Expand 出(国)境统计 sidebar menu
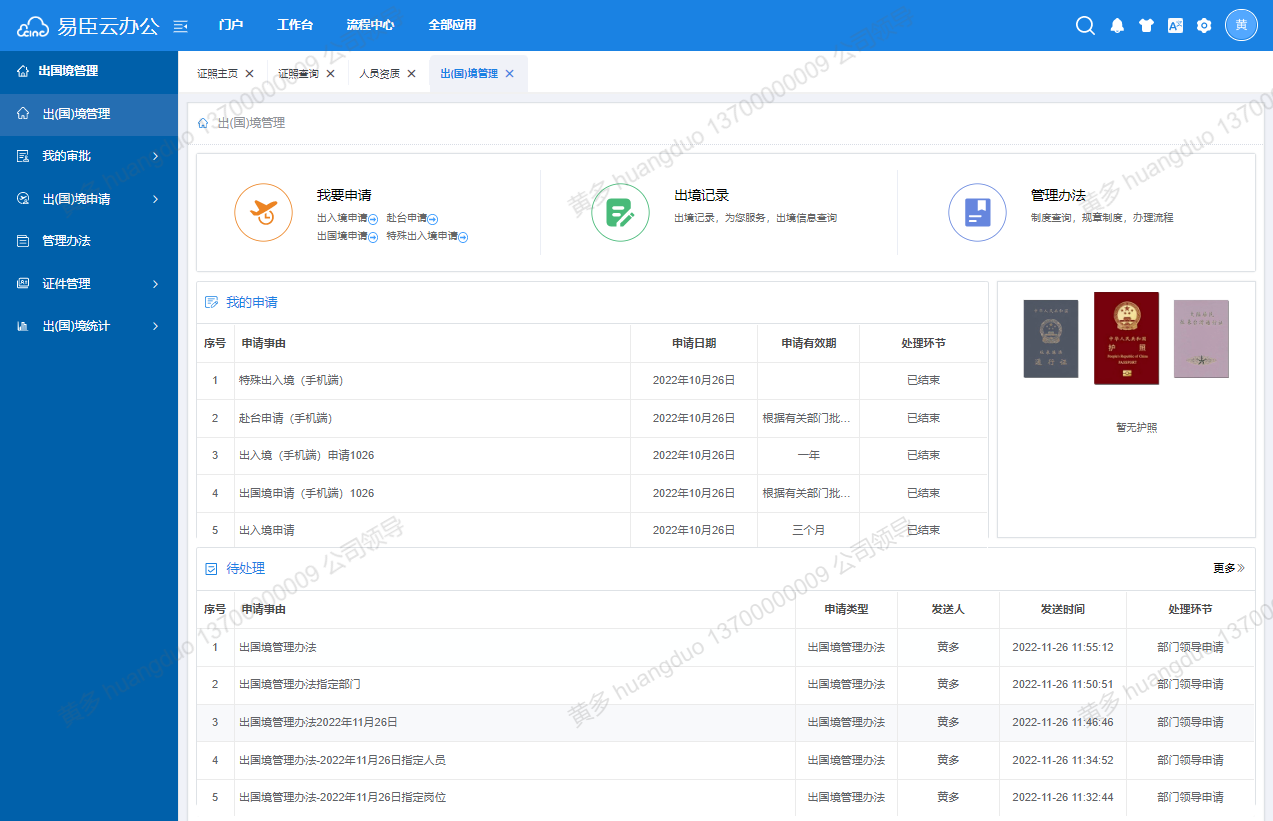 (155, 326)
